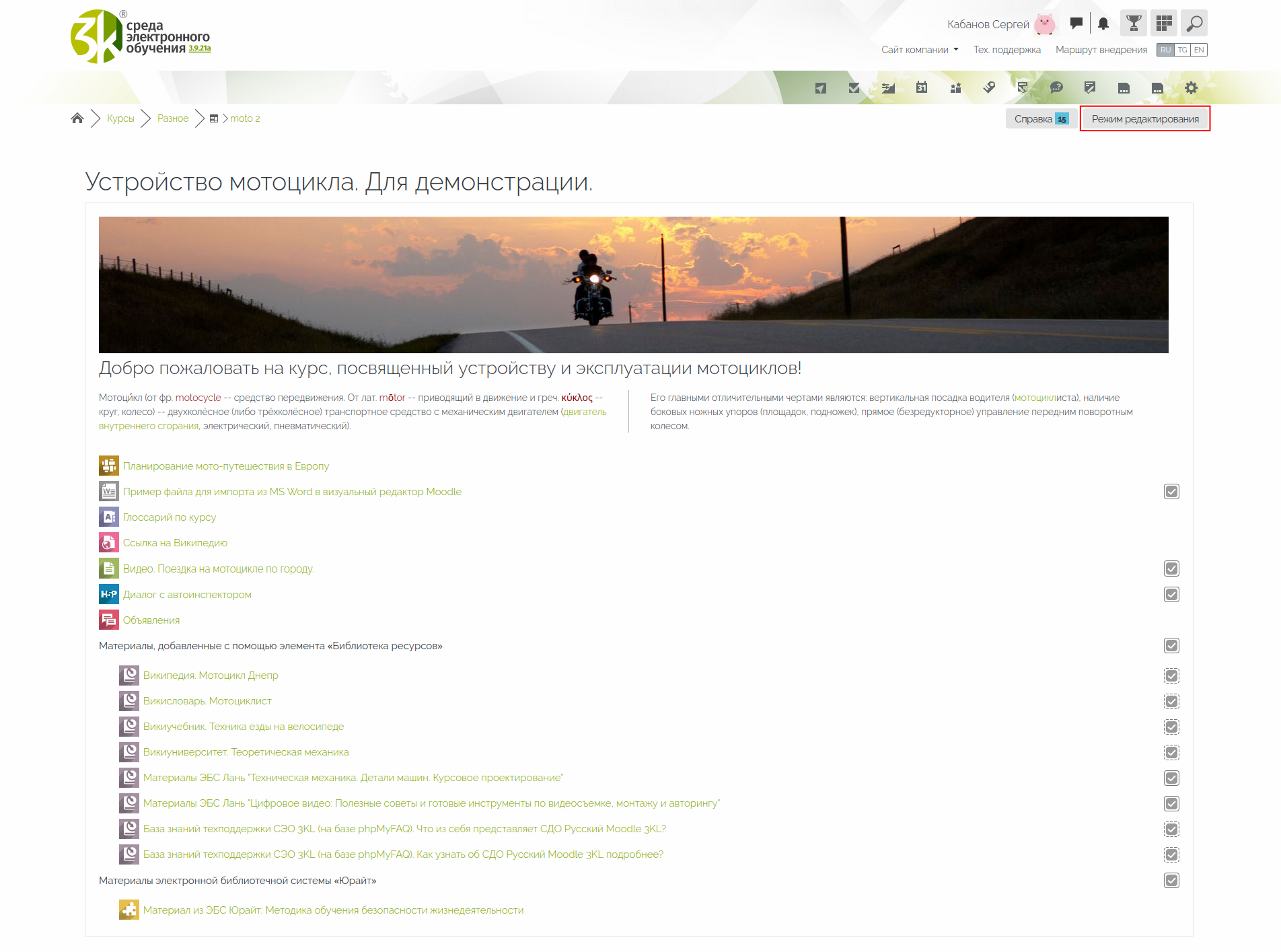Open the grid apps menu icon

pyautogui.click(x=1164, y=23)
